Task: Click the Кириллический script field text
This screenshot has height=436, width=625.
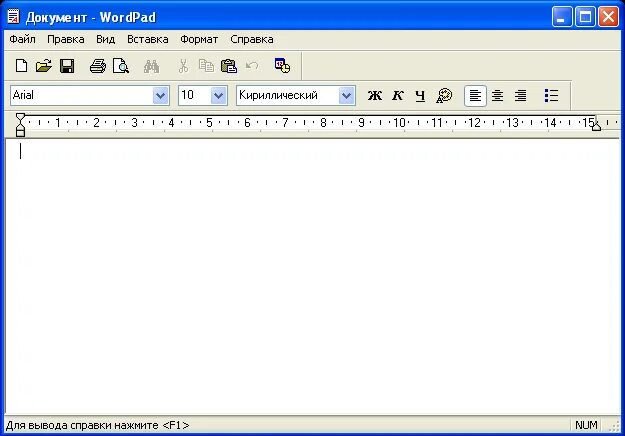Action: [x=278, y=96]
